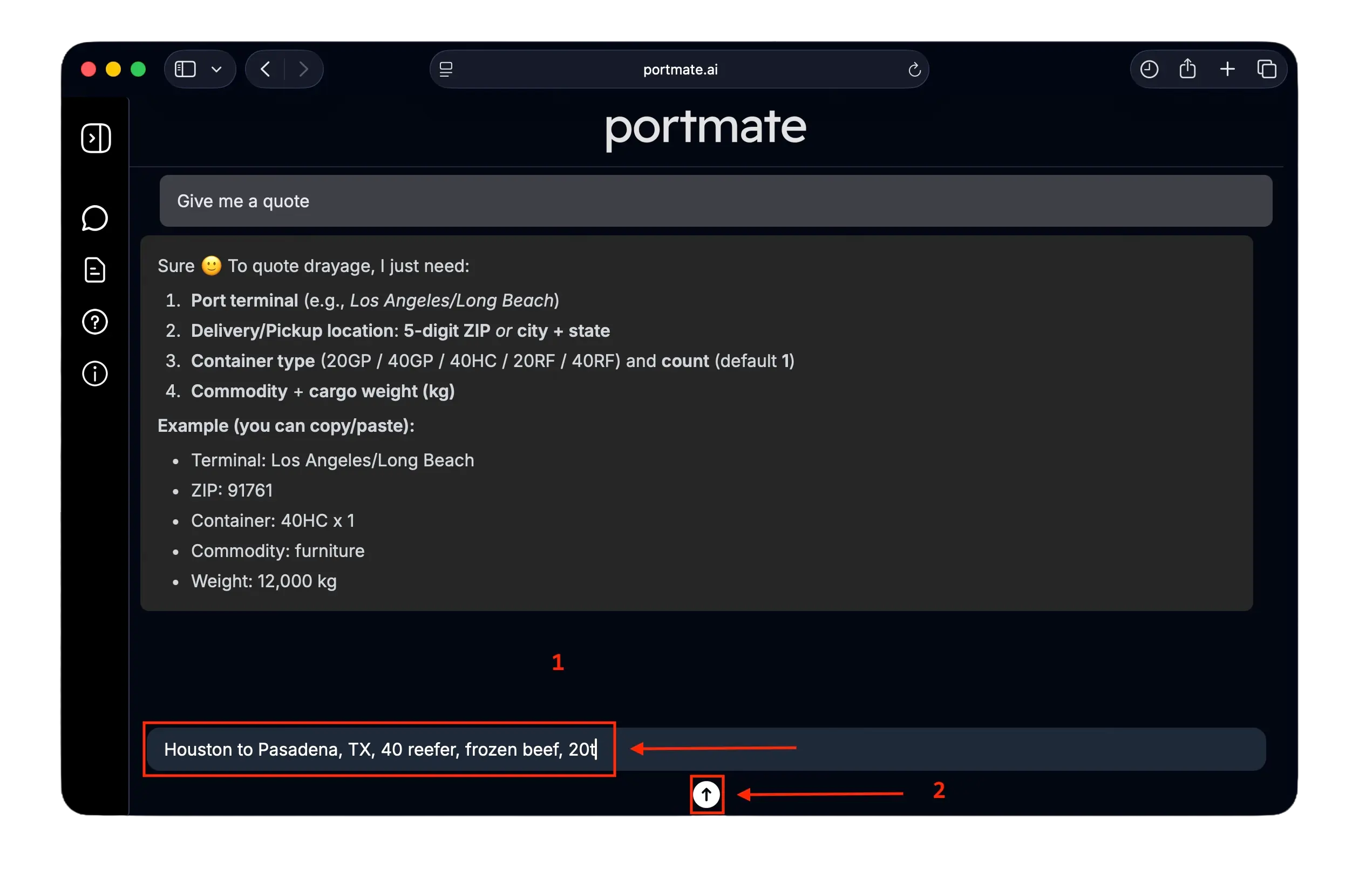Open a new tab with plus icon
1359x896 pixels.
(1227, 69)
